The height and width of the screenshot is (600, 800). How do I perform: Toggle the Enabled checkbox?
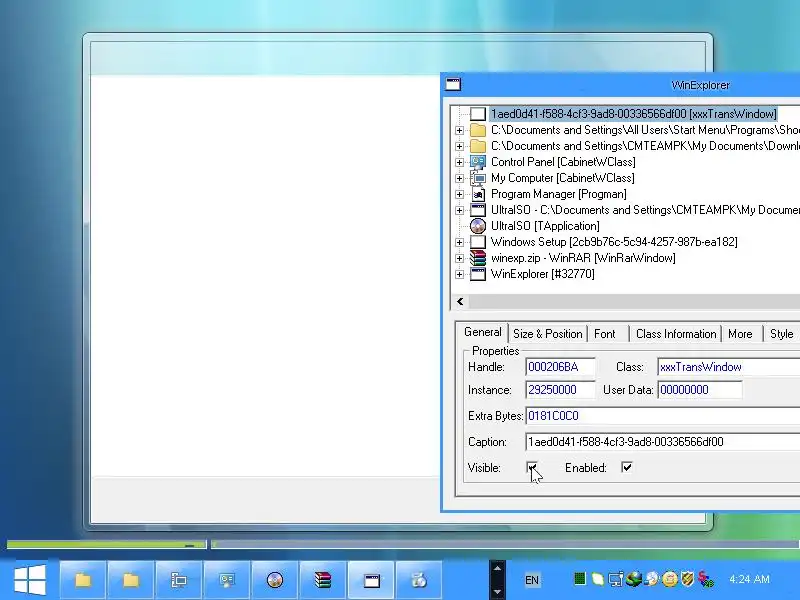[627, 467]
